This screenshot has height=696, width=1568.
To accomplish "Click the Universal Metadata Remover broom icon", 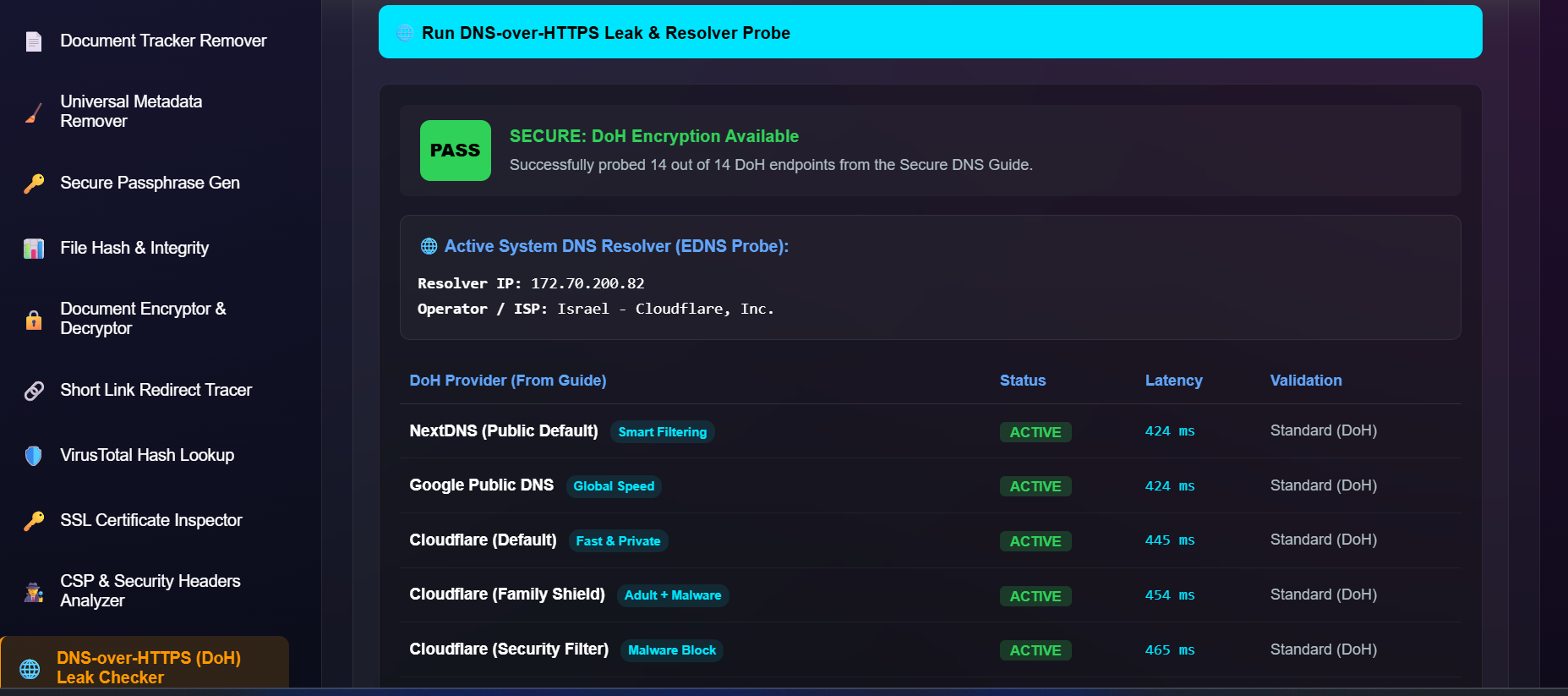I will (34, 112).
